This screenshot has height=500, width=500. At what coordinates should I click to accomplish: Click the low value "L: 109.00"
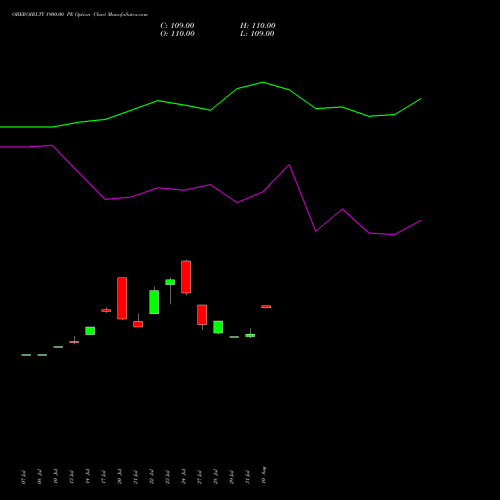(x=257, y=34)
